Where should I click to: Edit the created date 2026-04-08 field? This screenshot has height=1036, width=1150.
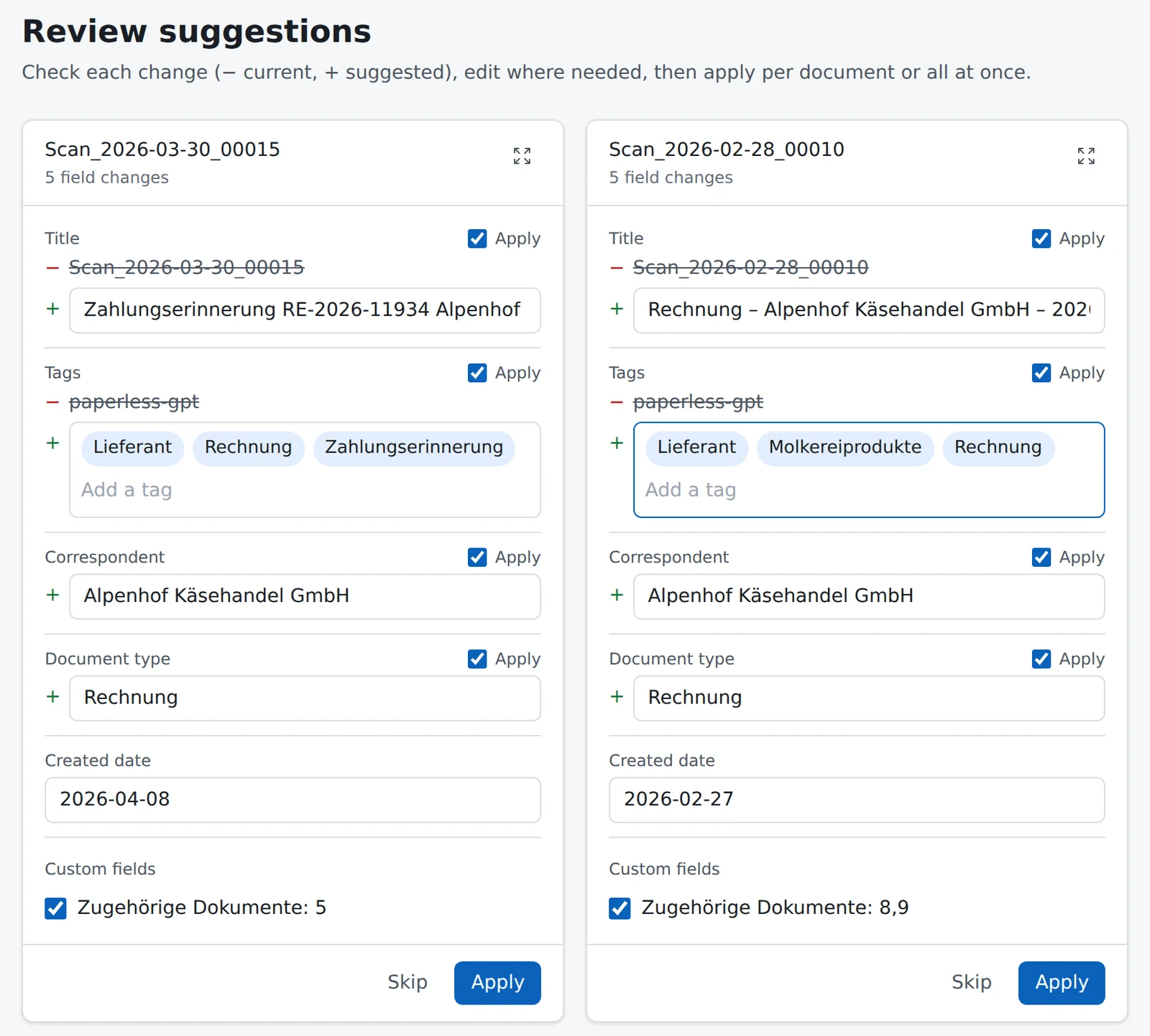(x=293, y=800)
